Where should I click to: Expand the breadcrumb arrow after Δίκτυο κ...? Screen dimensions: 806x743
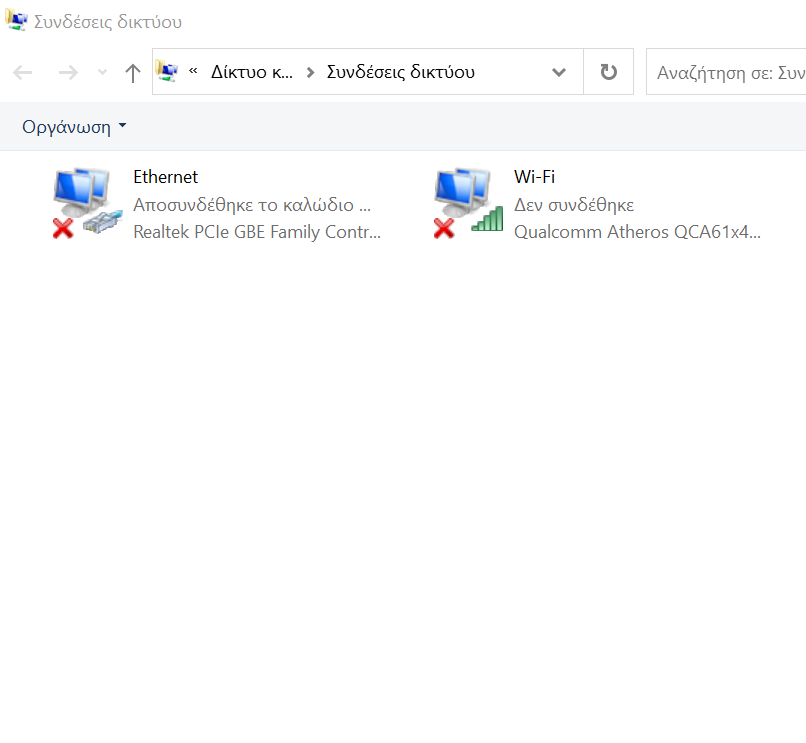click(310, 73)
